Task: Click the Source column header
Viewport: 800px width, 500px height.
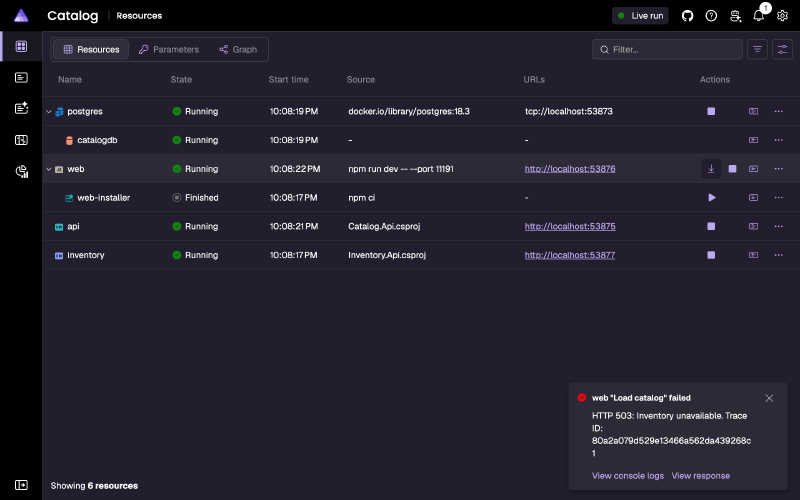Action: 361,80
